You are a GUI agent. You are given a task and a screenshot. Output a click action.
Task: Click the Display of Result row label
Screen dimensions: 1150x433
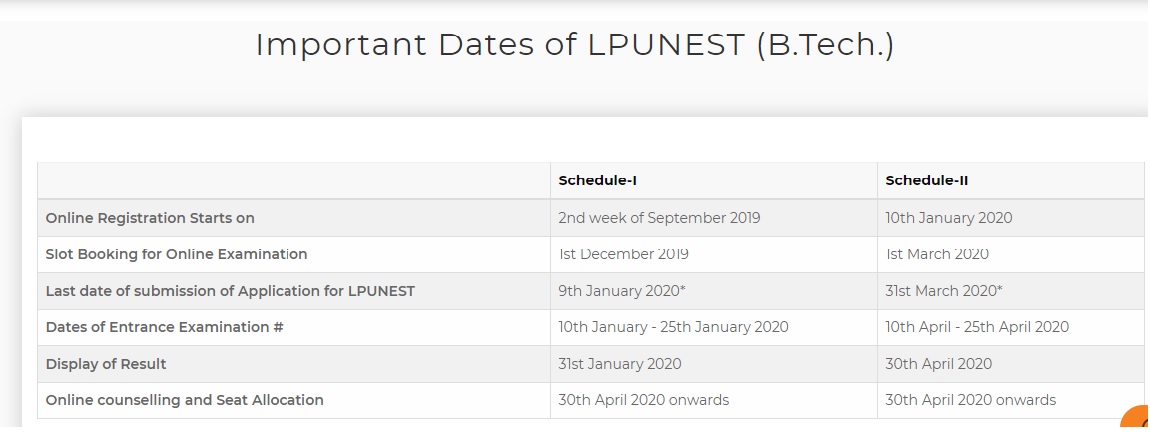pyautogui.click(x=106, y=364)
